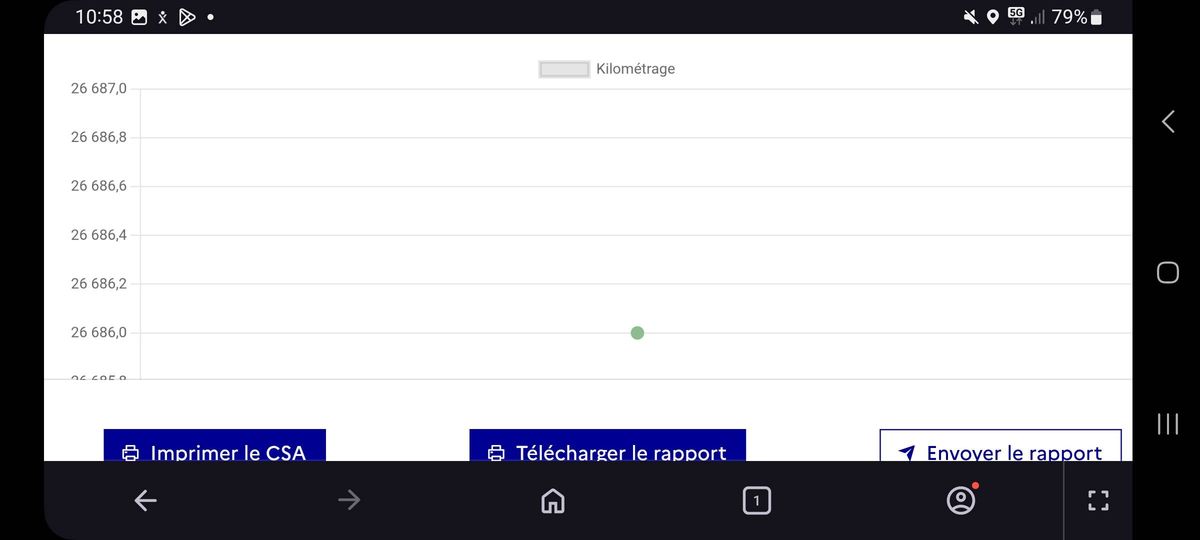
Task: Tap the muted sound status icon
Action: click(x=970, y=17)
